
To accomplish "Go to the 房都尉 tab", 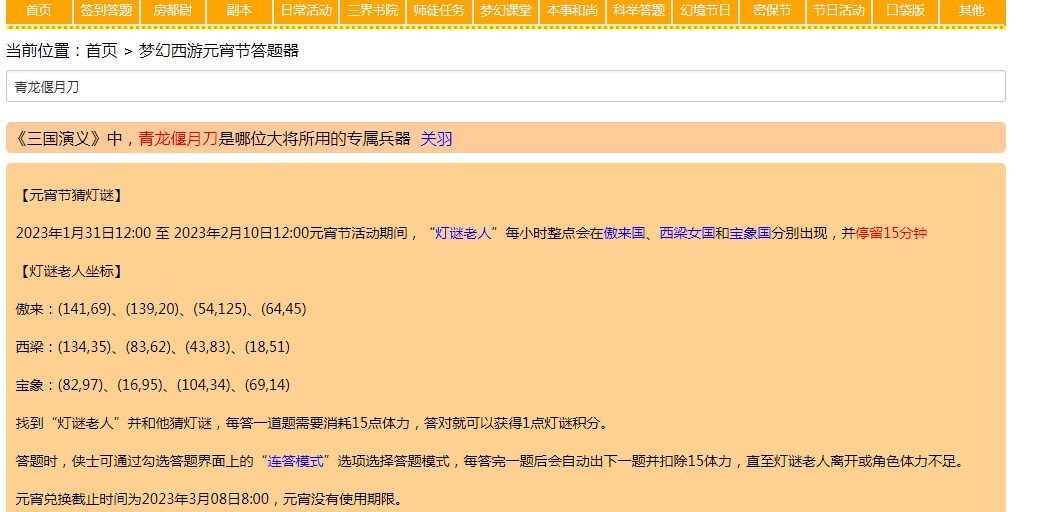I will coord(173,11).
